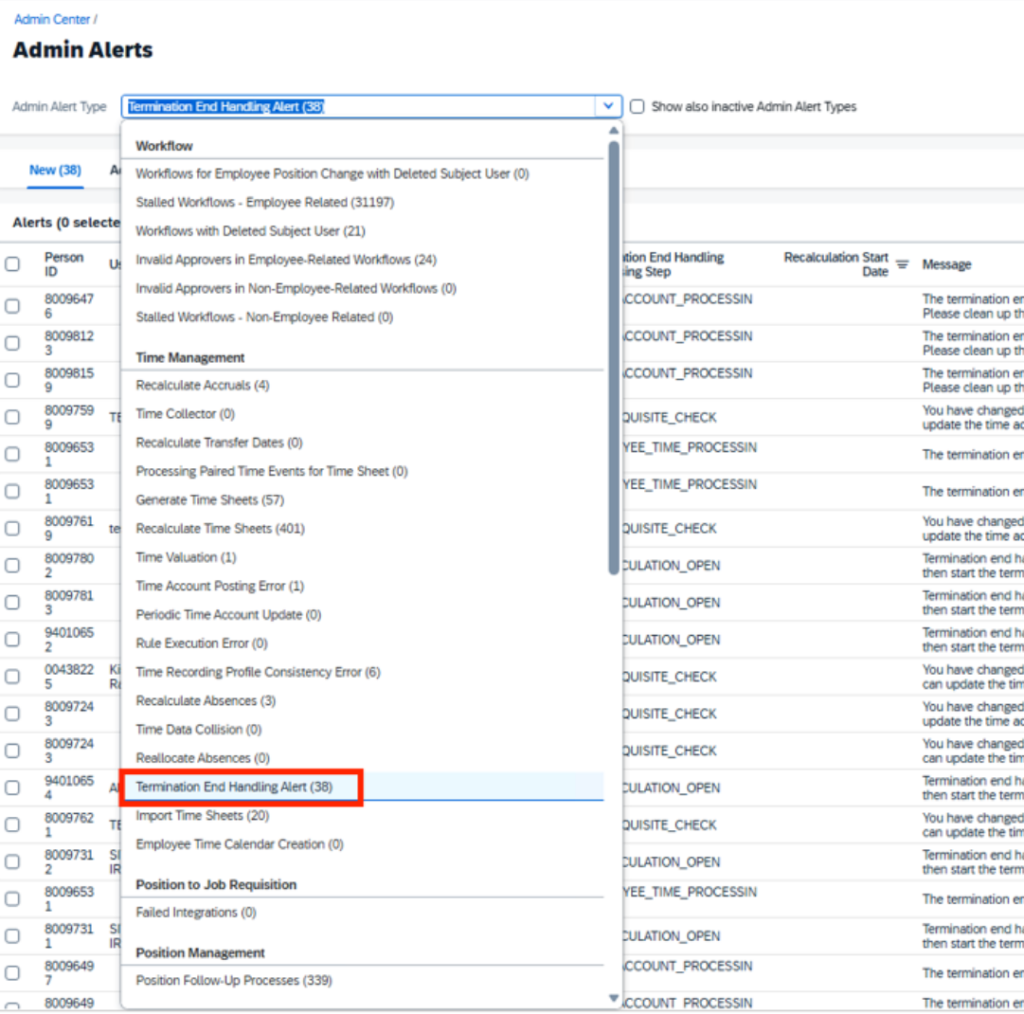Select Recalculate Accruals (4) option

[x=362, y=385]
